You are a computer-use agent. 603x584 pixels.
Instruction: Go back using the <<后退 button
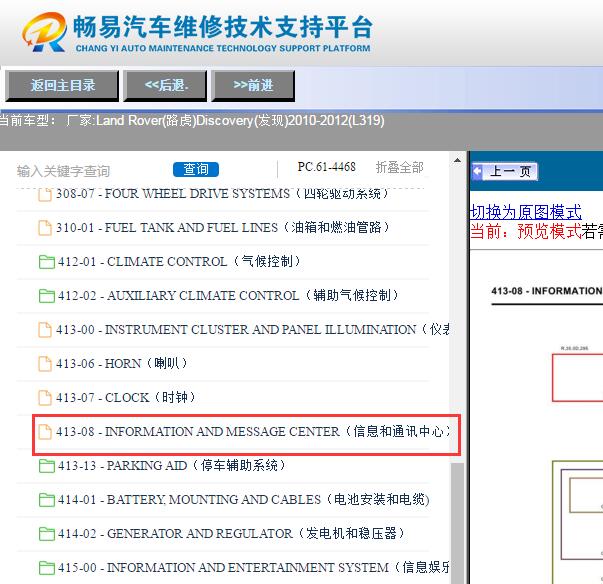[x=165, y=86]
